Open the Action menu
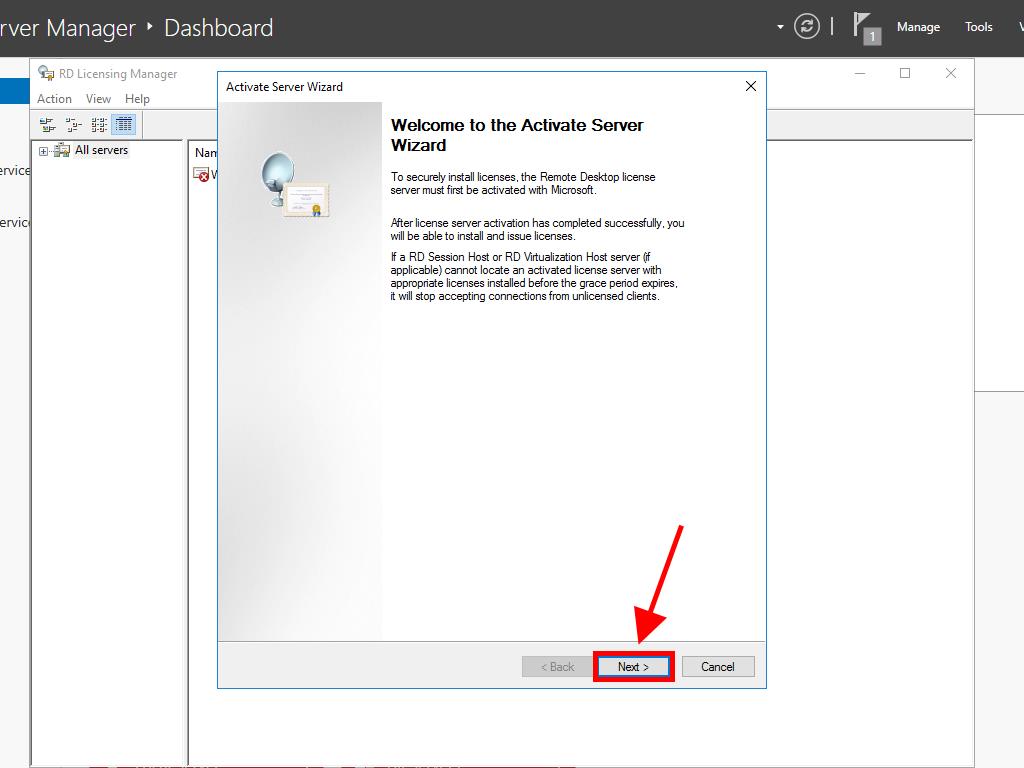The width and height of the screenshot is (1024, 768). [x=54, y=99]
